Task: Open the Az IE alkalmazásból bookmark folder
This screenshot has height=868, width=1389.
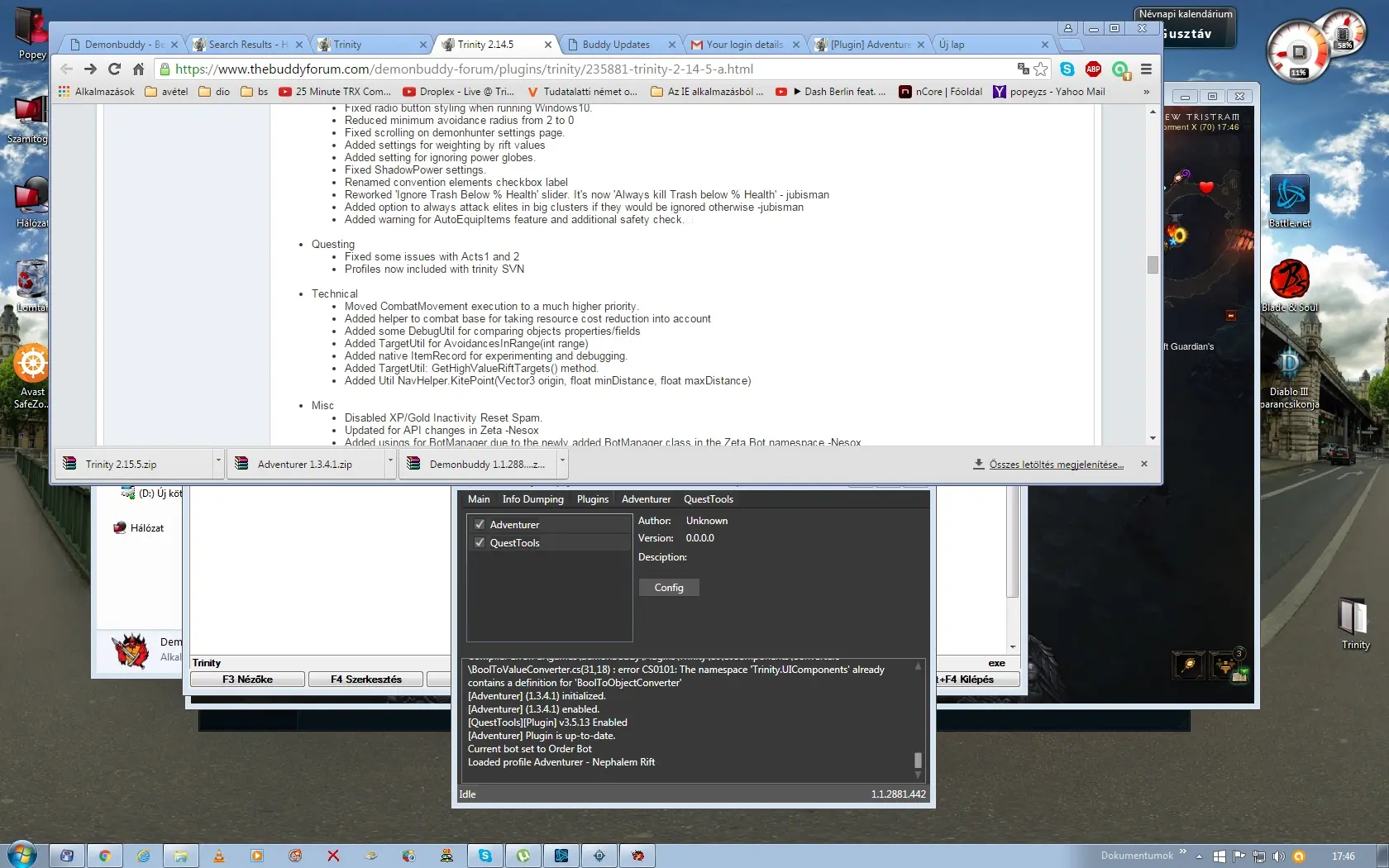Action: point(707,92)
